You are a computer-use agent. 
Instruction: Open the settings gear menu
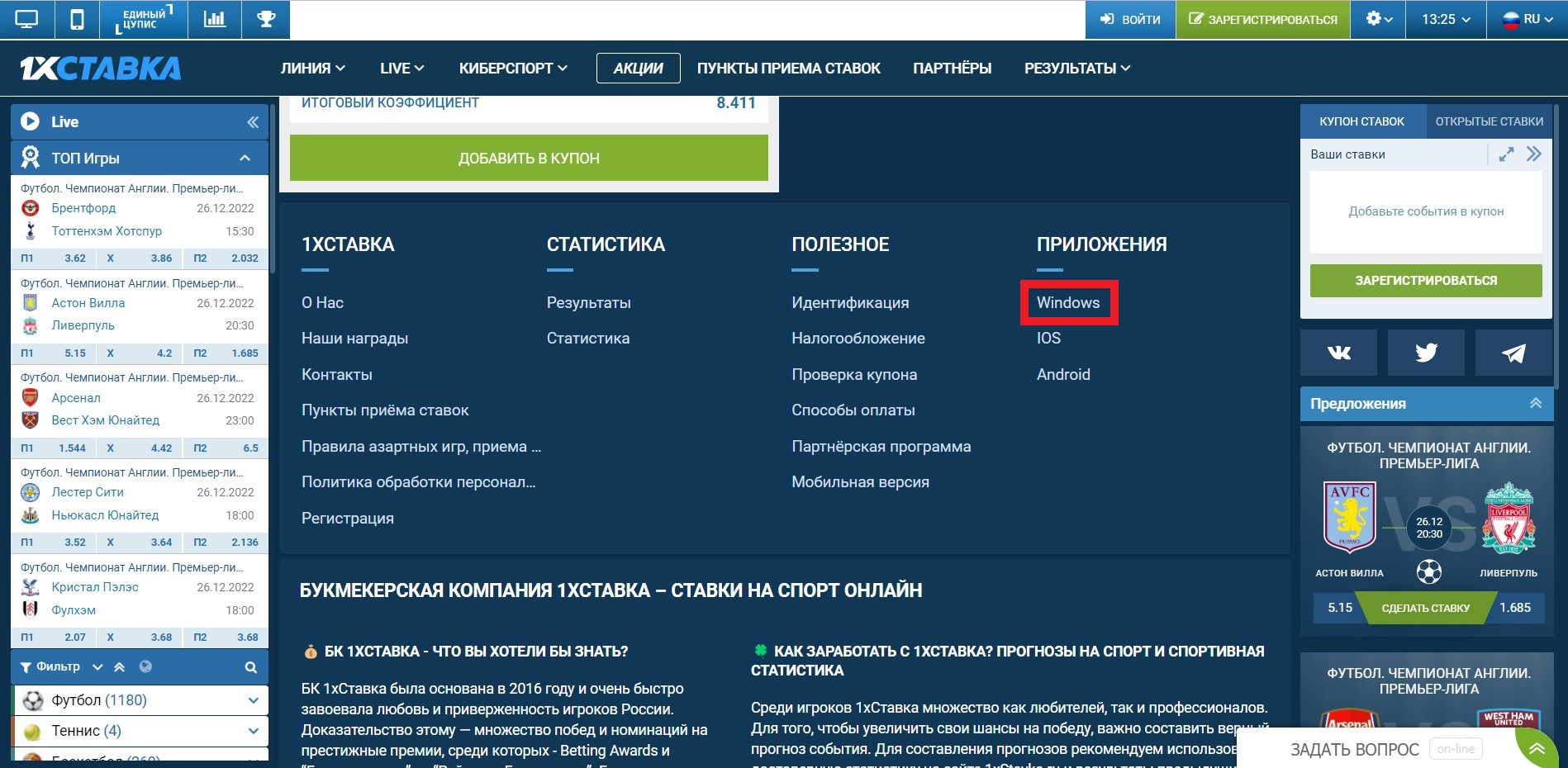[1379, 20]
